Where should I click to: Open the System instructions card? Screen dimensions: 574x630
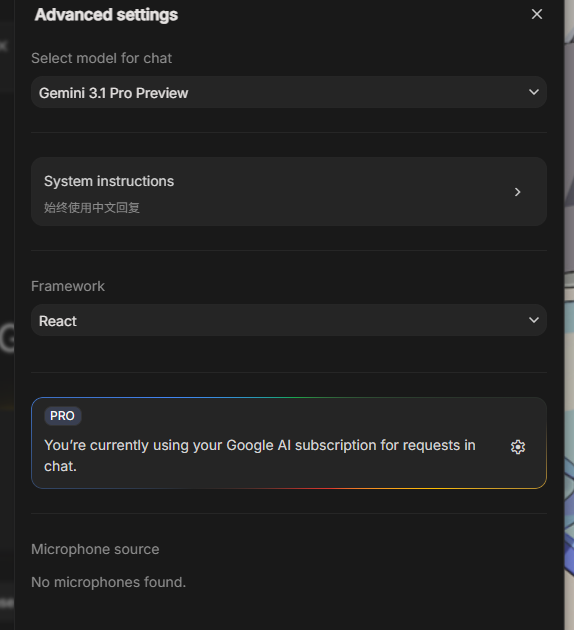tap(289, 192)
